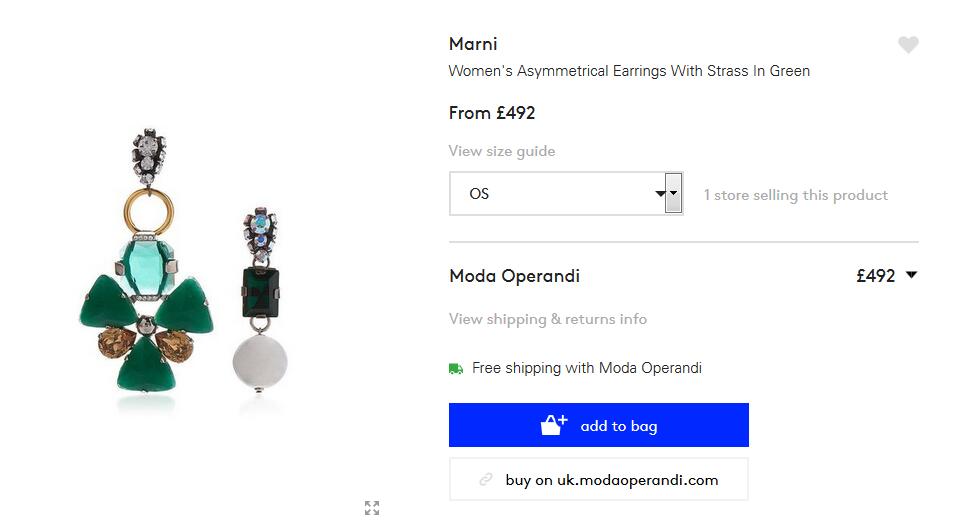
Task: Open the Marni brand name
Action: [473, 44]
